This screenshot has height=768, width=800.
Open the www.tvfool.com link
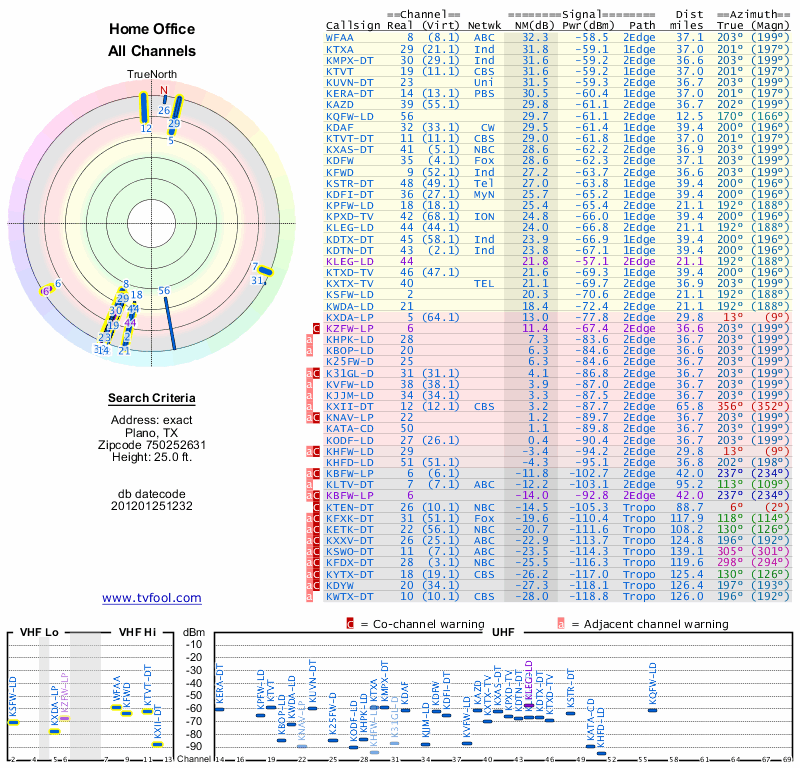(x=152, y=598)
